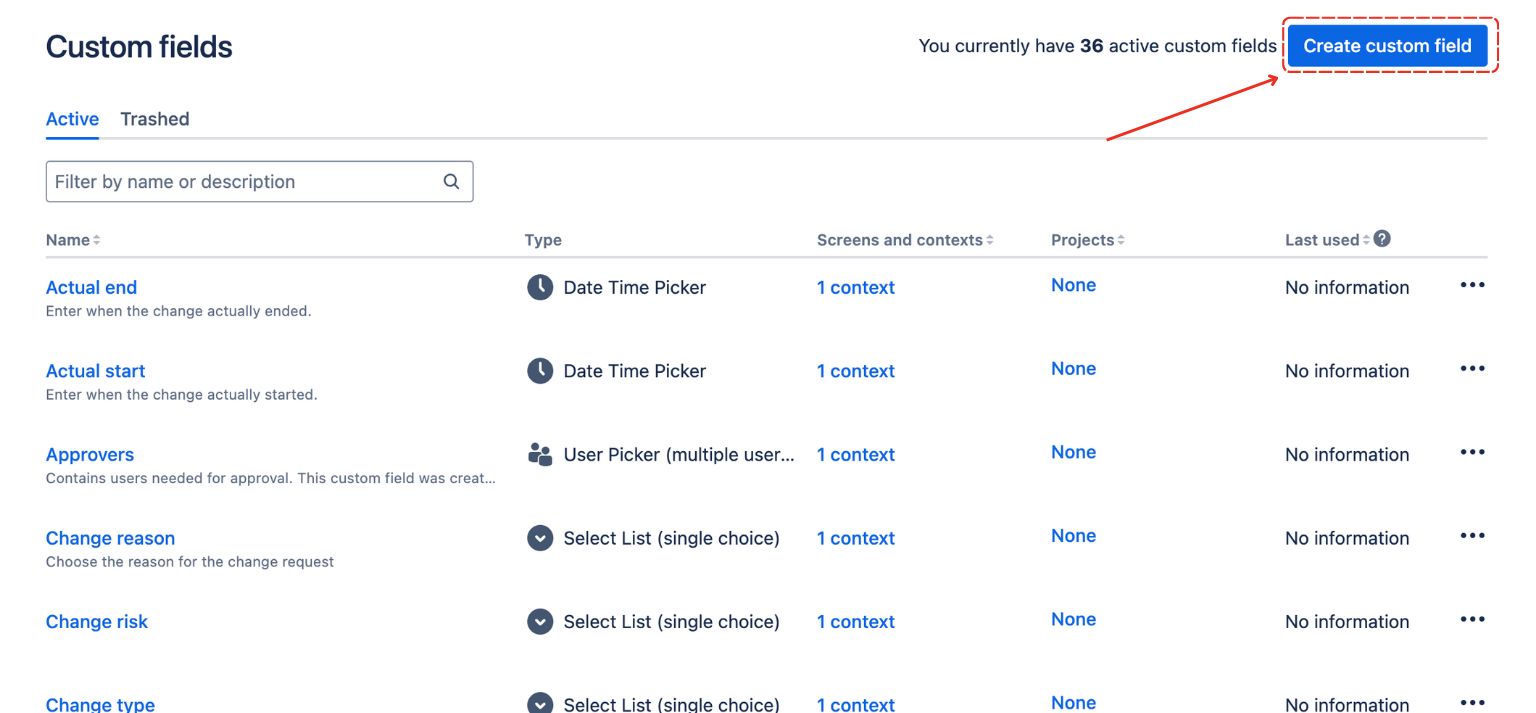Click None under Projects for Actual end
The image size is (1536, 713).
pyautogui.click(x=1072, y=285)
